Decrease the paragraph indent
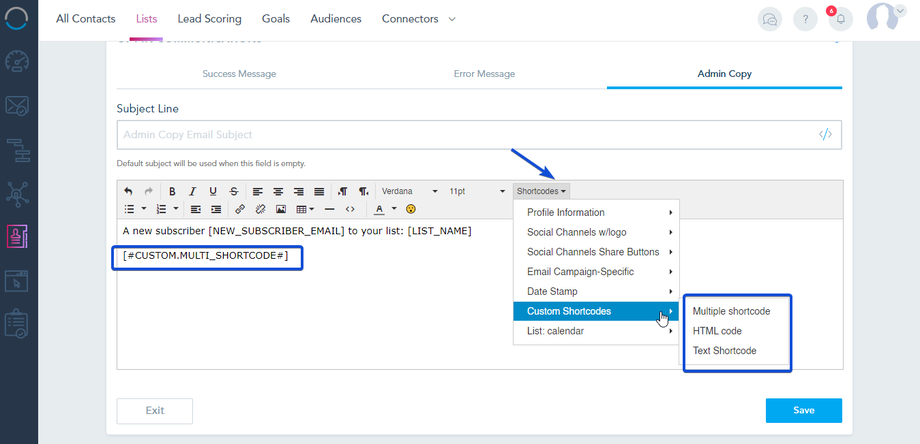 (x=196, y=209)
